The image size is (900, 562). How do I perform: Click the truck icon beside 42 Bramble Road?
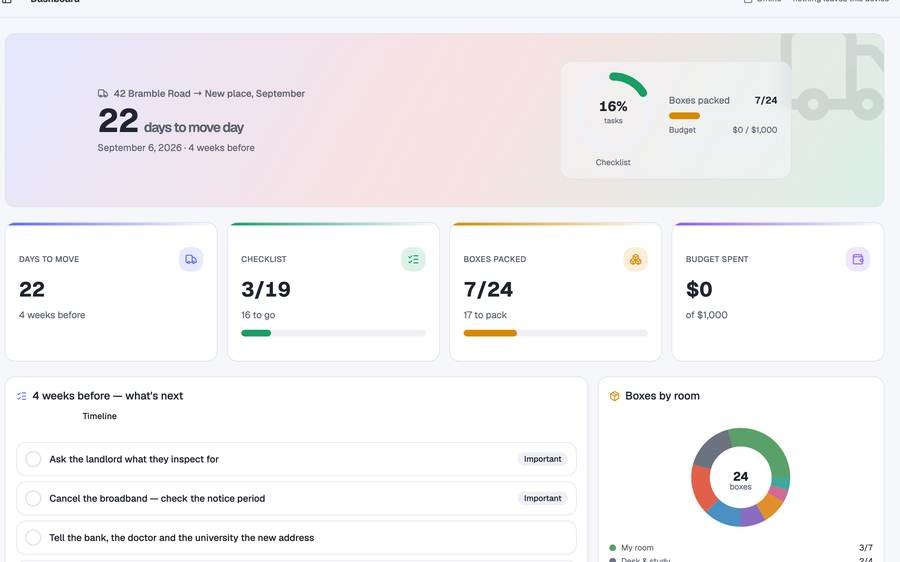[x=103, y=93]
